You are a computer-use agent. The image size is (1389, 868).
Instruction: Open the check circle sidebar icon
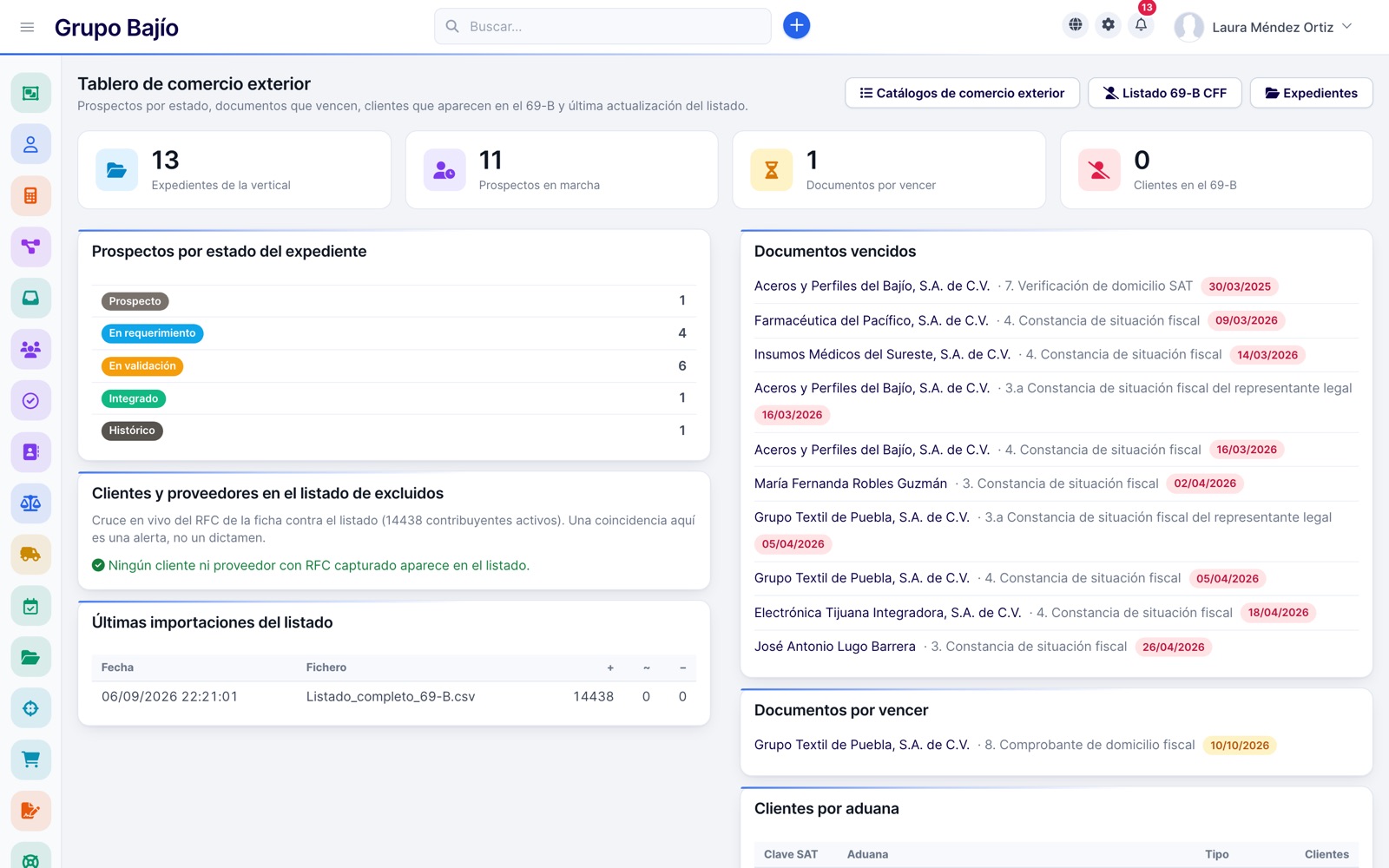(30, 400)
